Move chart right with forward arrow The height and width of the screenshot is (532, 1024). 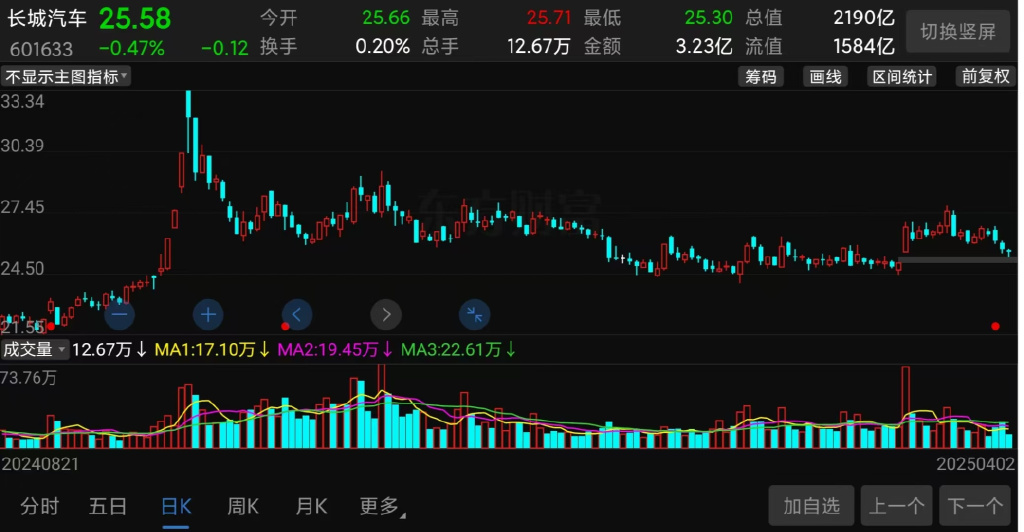[x=386, y=315]
